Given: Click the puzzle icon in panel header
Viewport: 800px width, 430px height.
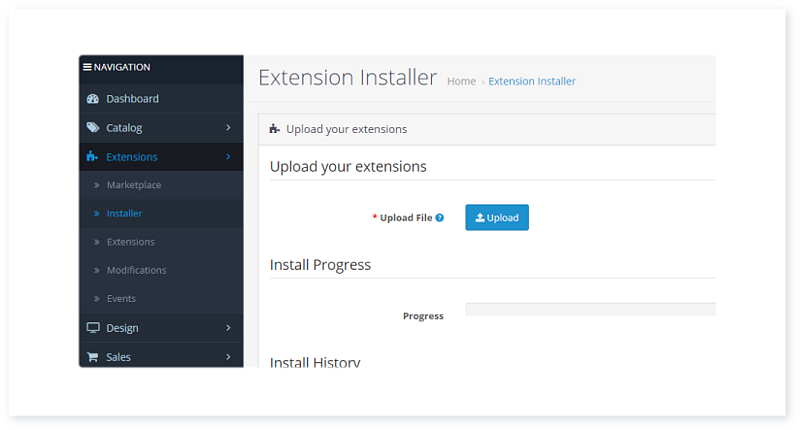Looking at the screenshot, I should [x=274, y=129].
